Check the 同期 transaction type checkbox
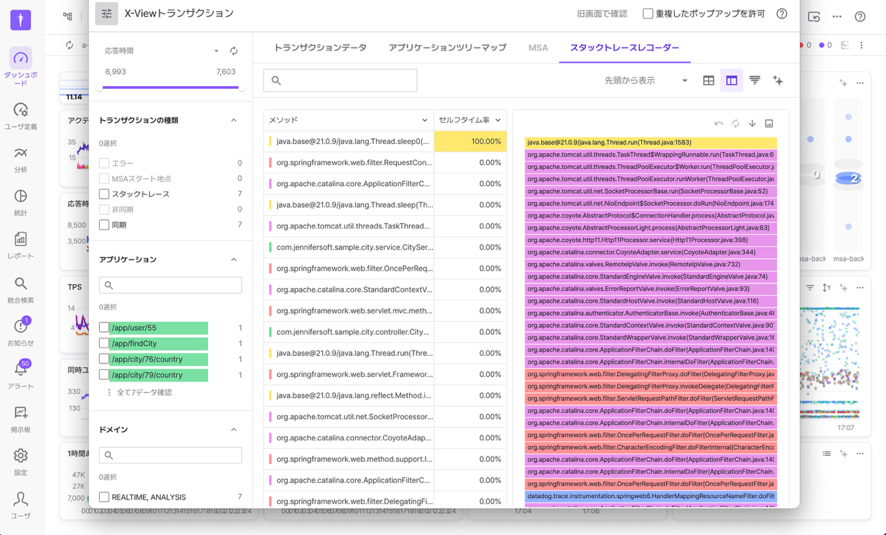This screenshot has width=886, height=535. coord(104,225)
